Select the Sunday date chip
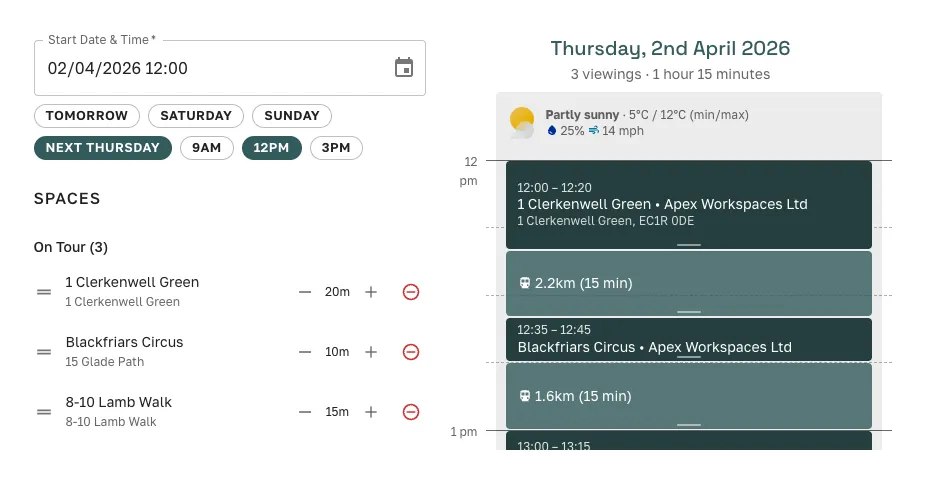 click(291, 116)
